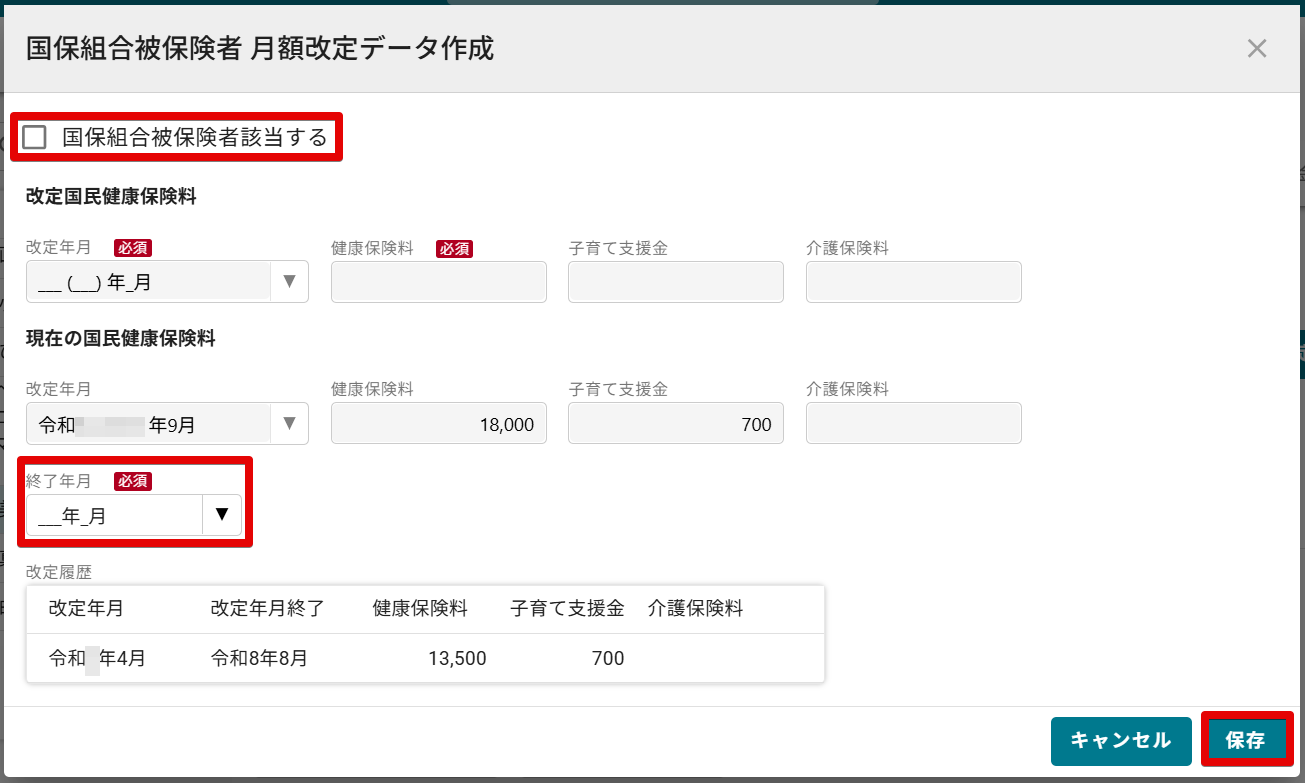Click the 700 value in 改定履歴 row
The image size is (1305, 783).
[x=608, y=658]
